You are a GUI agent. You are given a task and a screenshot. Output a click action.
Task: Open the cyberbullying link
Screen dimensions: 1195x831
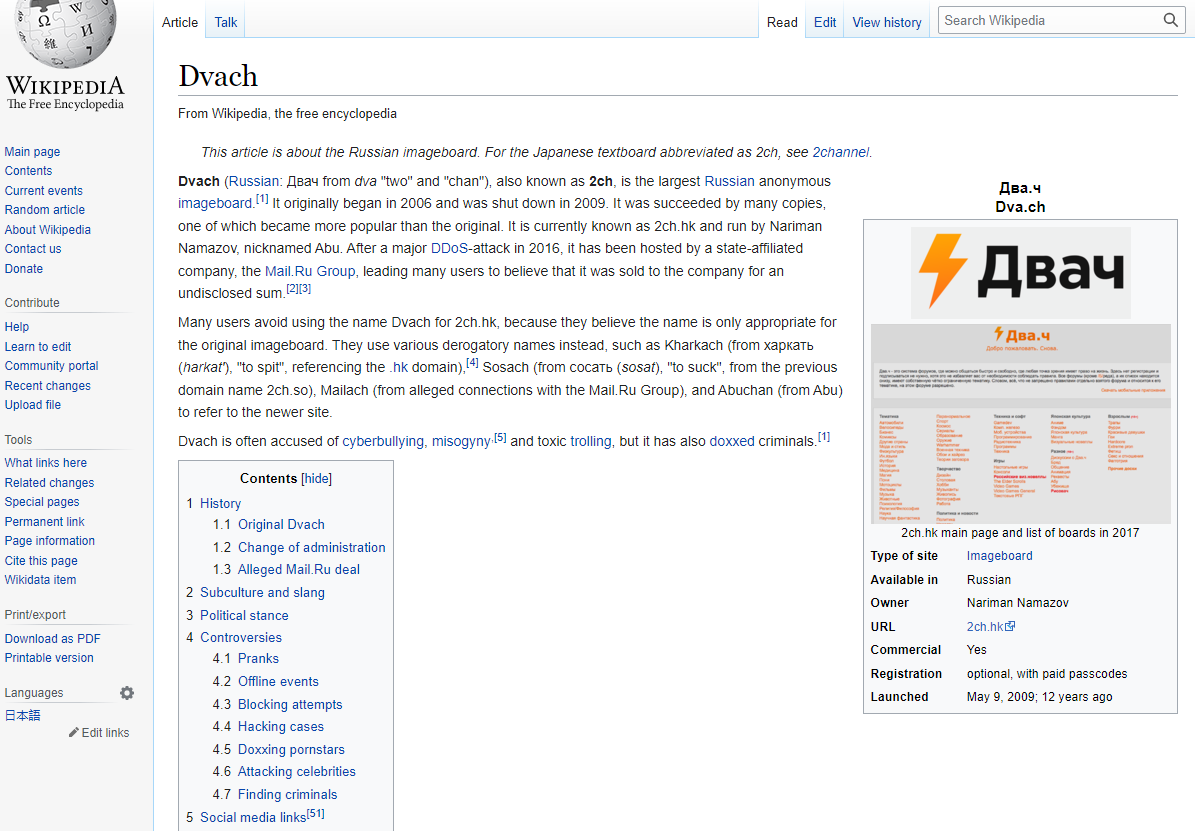[383, 441]
